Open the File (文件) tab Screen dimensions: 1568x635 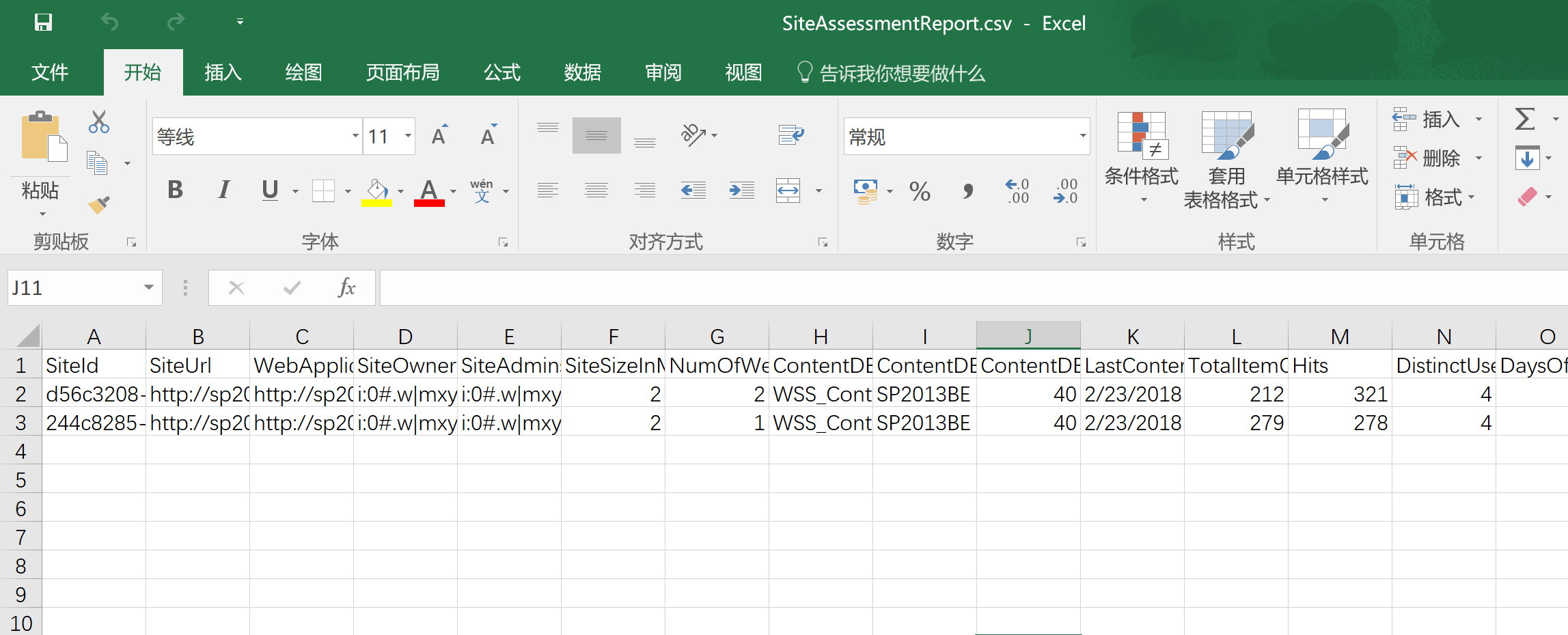[50, 72]
